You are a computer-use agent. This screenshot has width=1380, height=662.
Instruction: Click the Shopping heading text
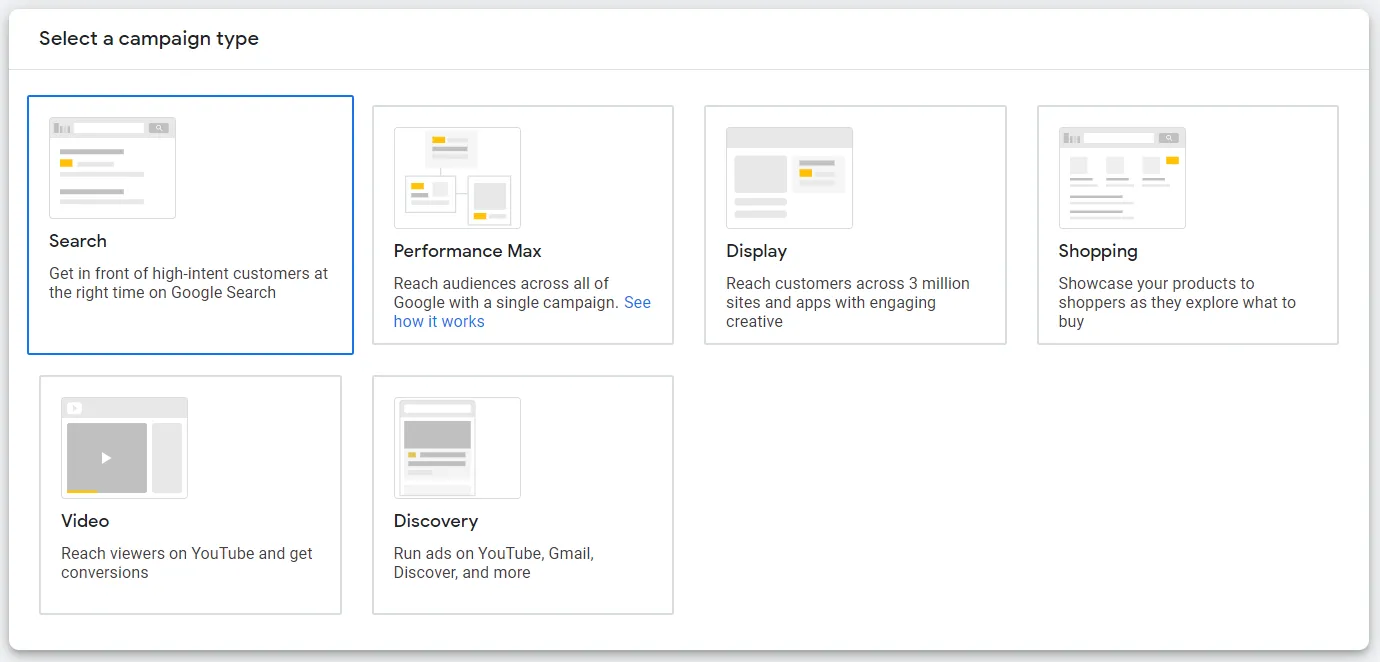click(1098, 251)
